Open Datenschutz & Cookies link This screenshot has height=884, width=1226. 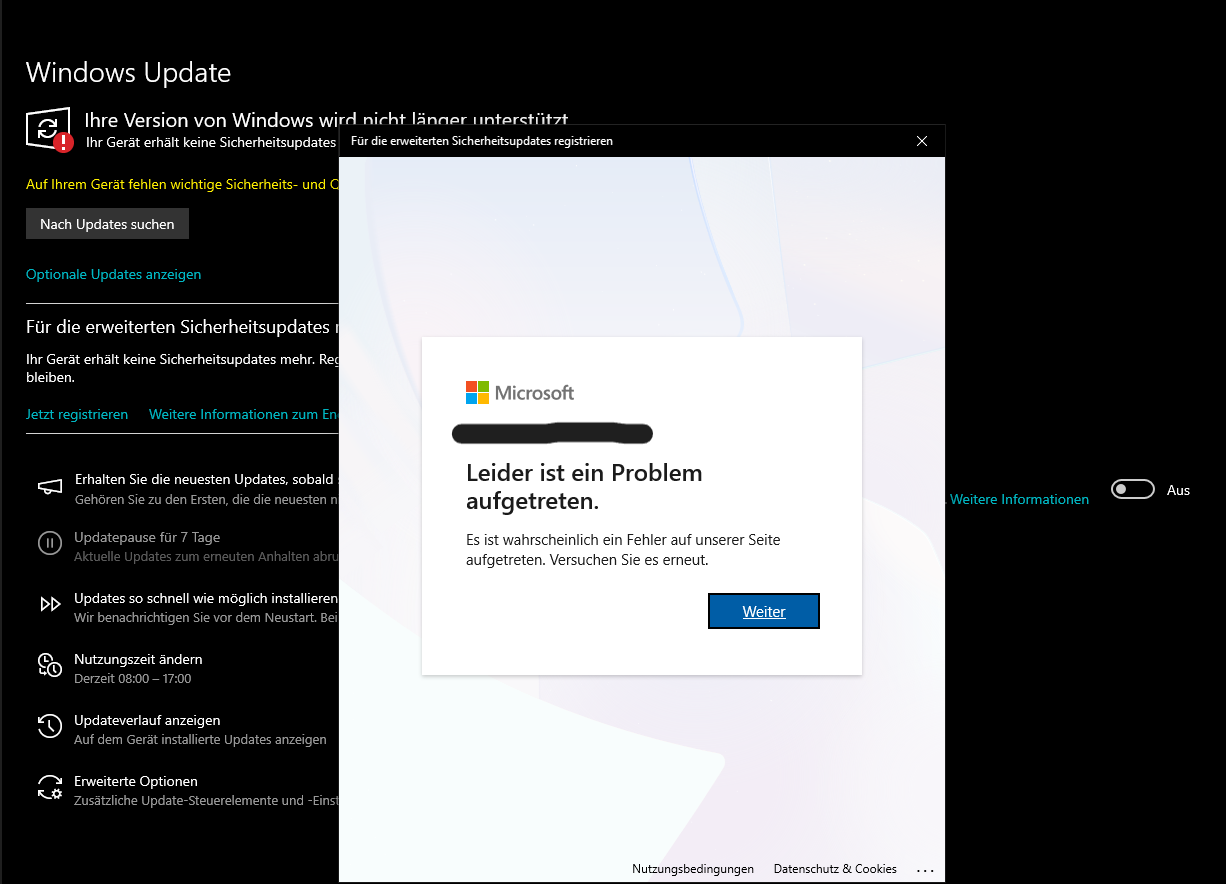pyautogui.click(x=835, y=869)
